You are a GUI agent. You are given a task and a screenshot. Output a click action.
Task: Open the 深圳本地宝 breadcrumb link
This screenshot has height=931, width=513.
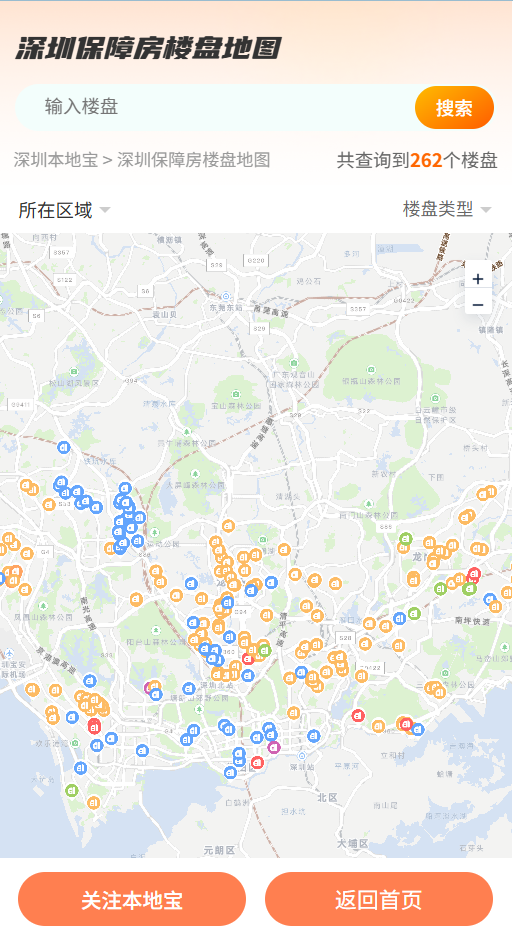tap(56, 160)
